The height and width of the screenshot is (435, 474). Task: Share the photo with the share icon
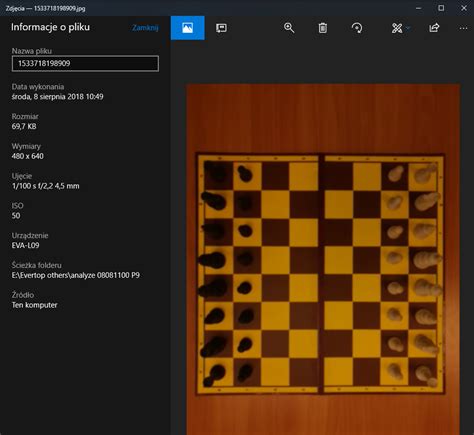coord(434,28)
